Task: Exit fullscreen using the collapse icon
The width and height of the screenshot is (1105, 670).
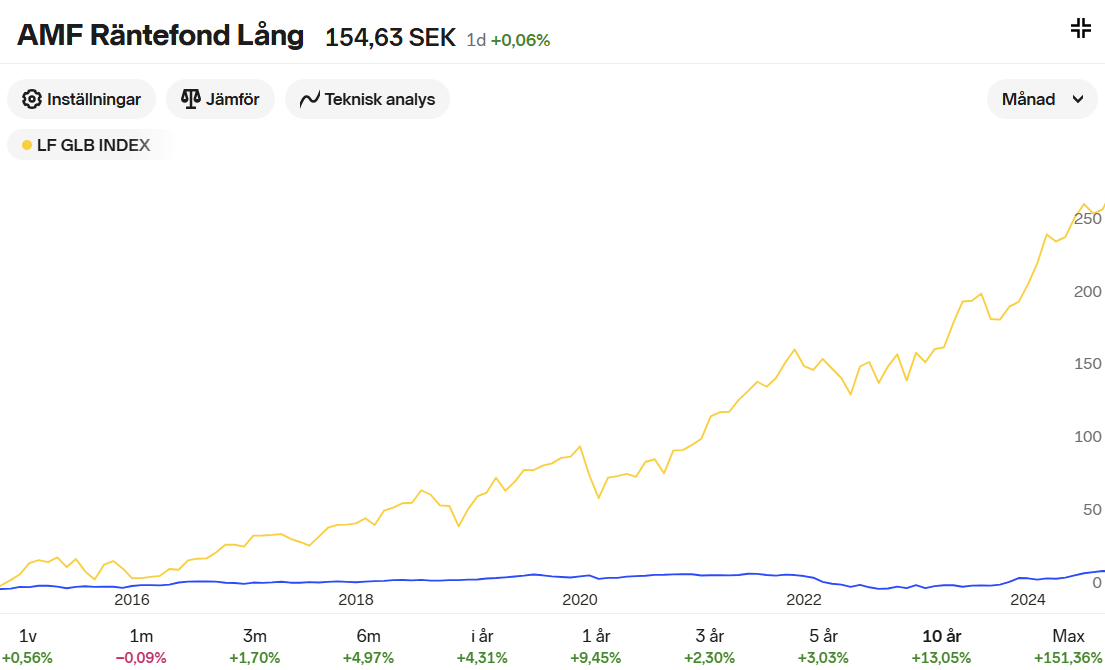Action: point(1080,28)
